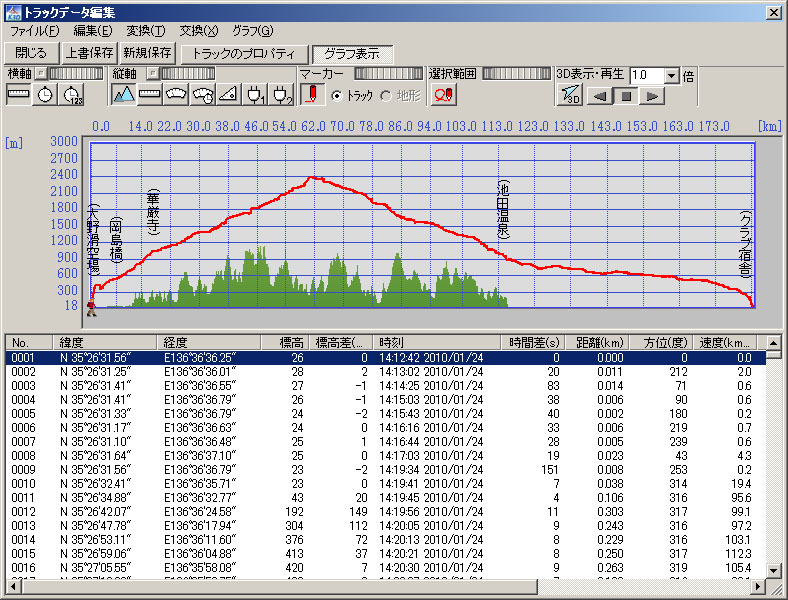The width and height of the screenshot is (788, 600).
Task: Click the トラックのプロパティ button
Action: coord(243,53)
